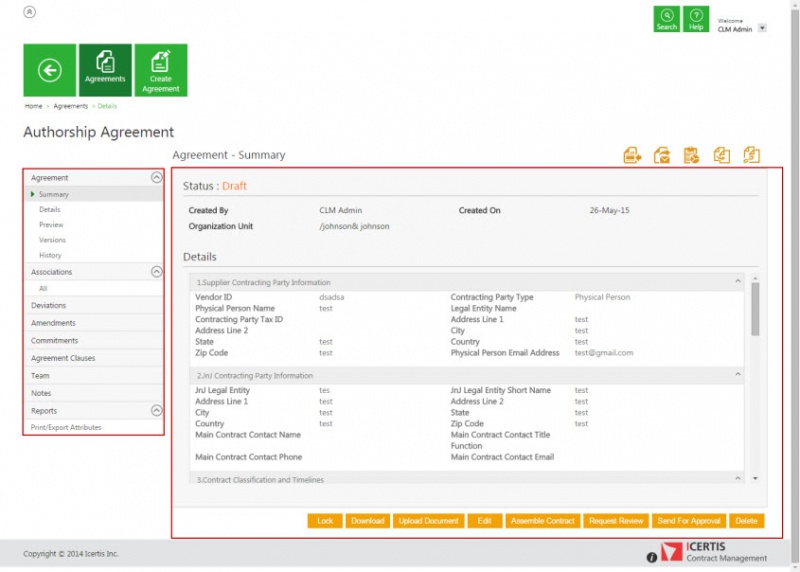
Task: Click the first orange document icon with left arrow
Action: (632, 155)
